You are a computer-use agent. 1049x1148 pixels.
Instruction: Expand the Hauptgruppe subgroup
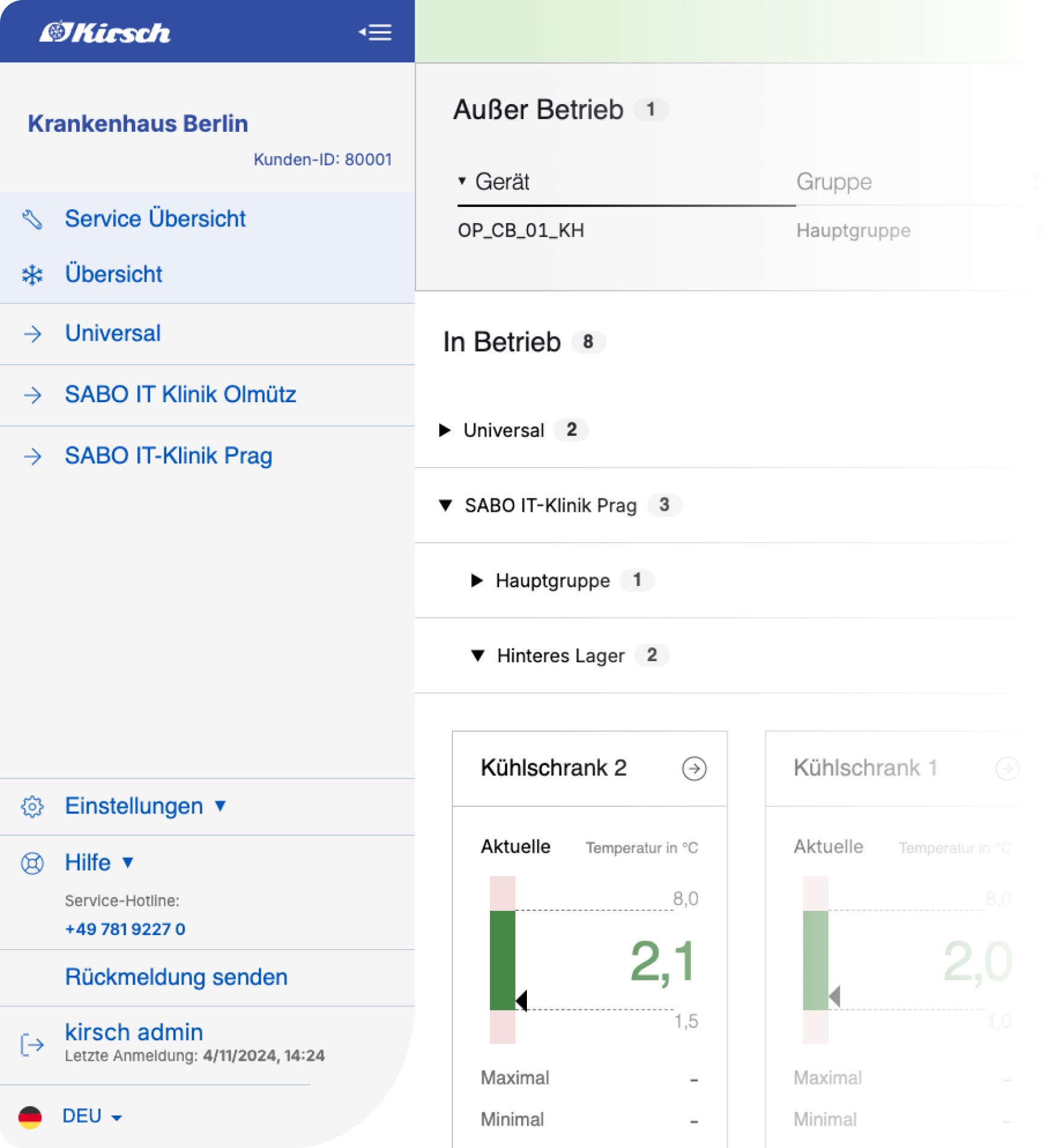(477, 581)
